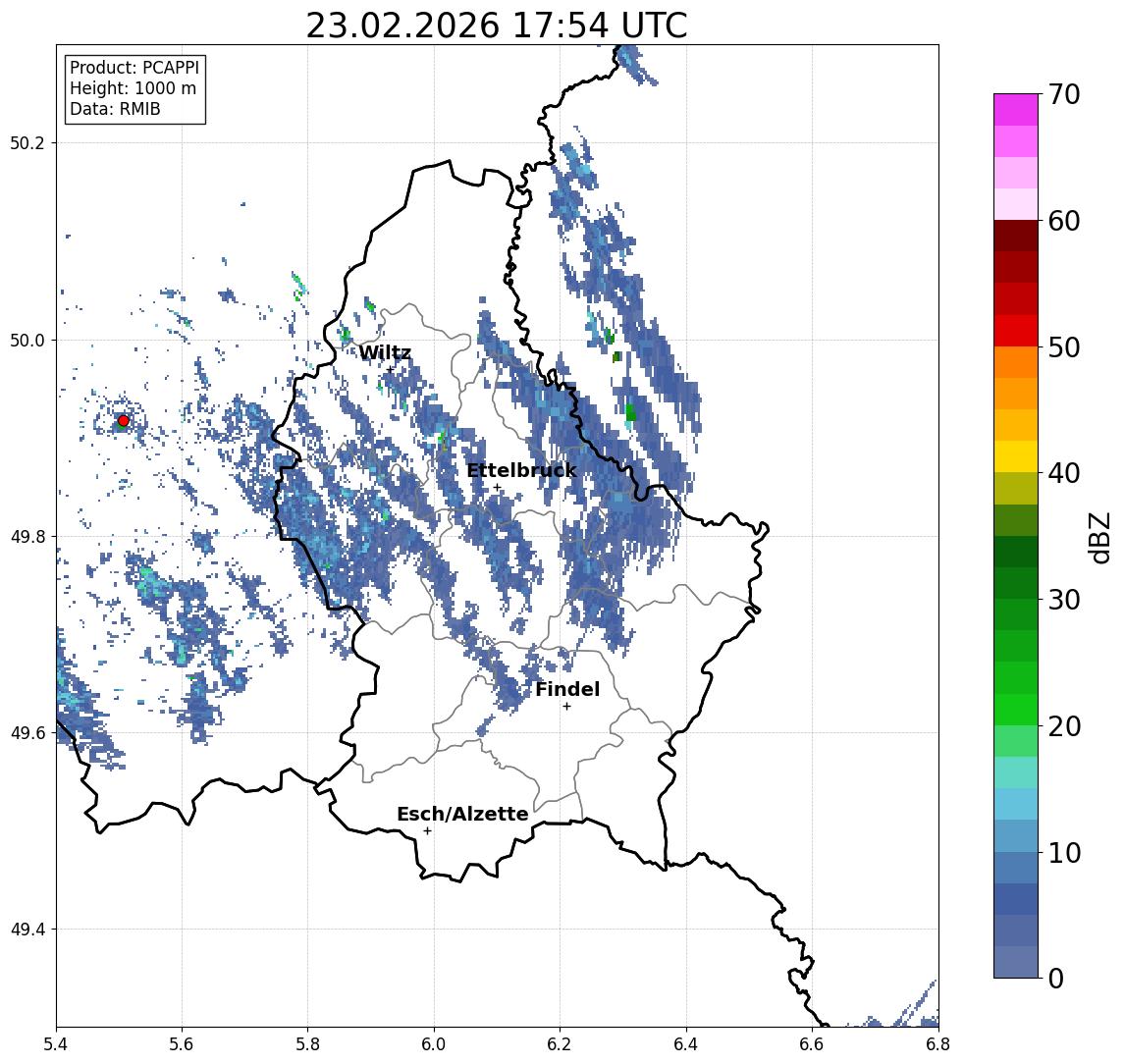Click the magenta top swatch of colorbar
Image resolution: width=1124 pixels, height=1064 pixels.
point(1016,110)
